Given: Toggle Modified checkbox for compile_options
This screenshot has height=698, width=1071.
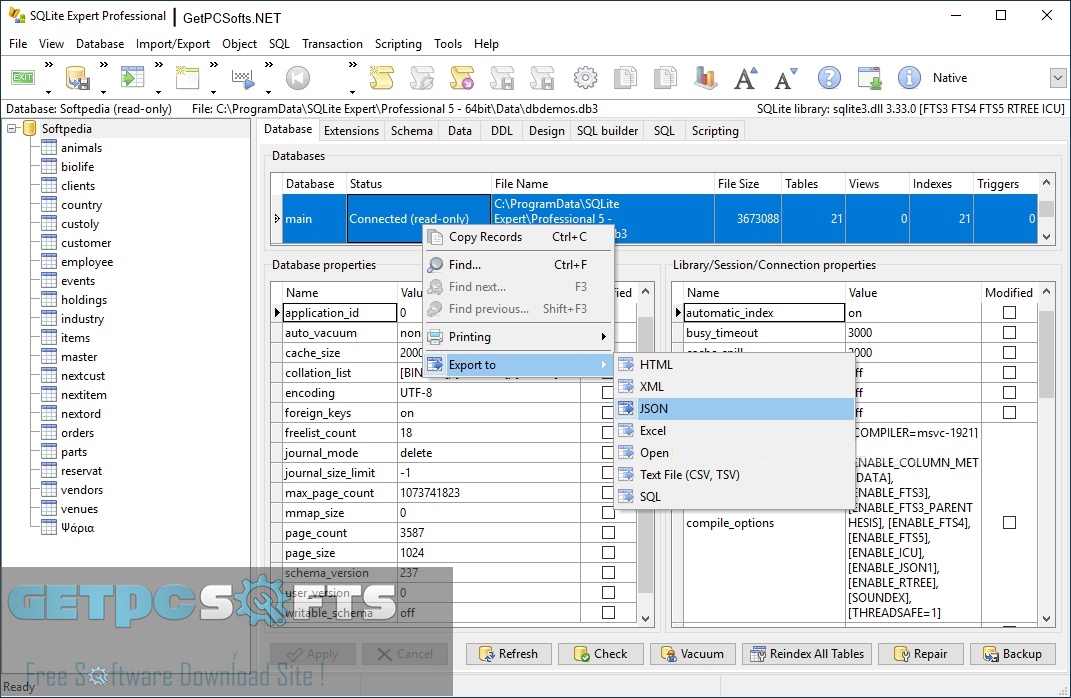Looking at the screenshot, I should (1009, 522).
